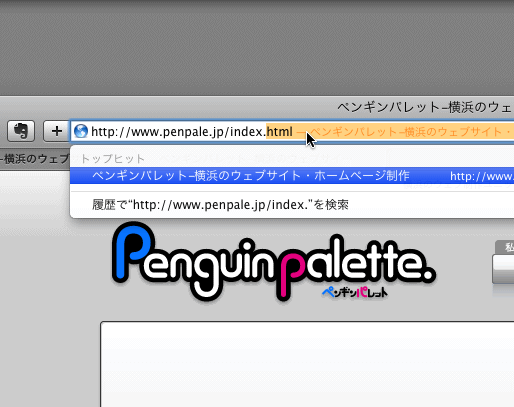Image resolution: width=514 pixels, height=407 pixels.
Task: Click the Evernote elephant clipper button
Action: point(21,131)
